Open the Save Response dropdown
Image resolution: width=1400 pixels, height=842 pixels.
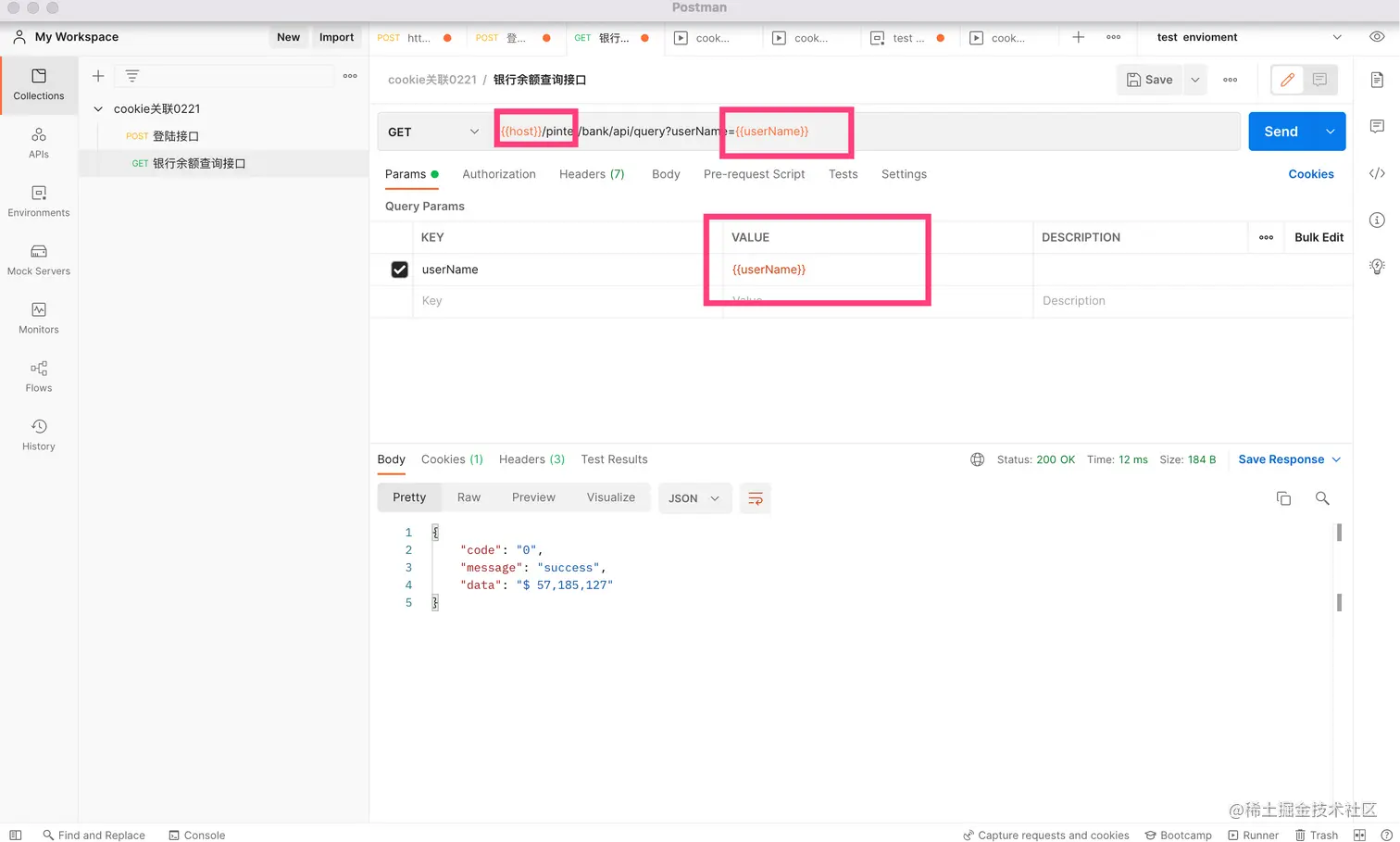pyautogui.click(x=1290, y=459)
